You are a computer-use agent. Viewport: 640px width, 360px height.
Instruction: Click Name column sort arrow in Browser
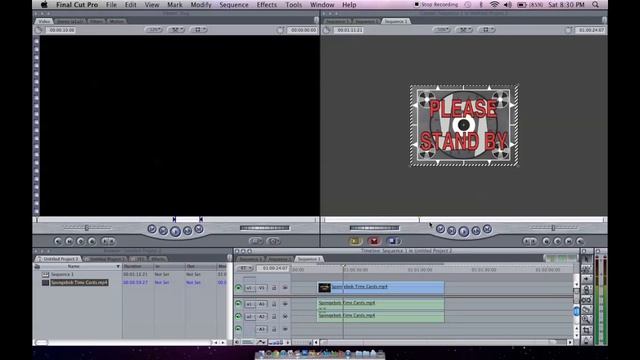coord(118,267)
